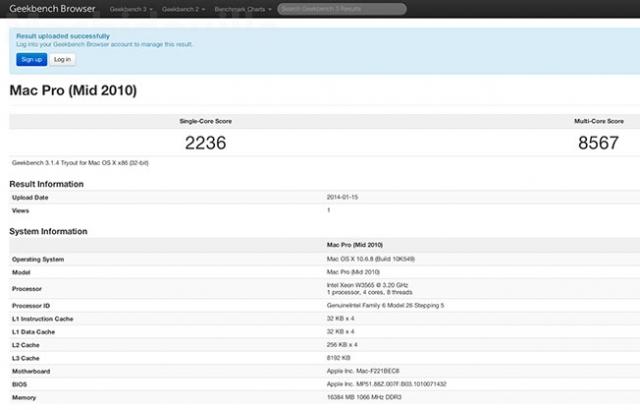Image resolution: width=640 pixels, height=410 pixels.
Task: Select the 'Result uploaded successfully' message
Action: pyautogui.click(x=63, y=36)
